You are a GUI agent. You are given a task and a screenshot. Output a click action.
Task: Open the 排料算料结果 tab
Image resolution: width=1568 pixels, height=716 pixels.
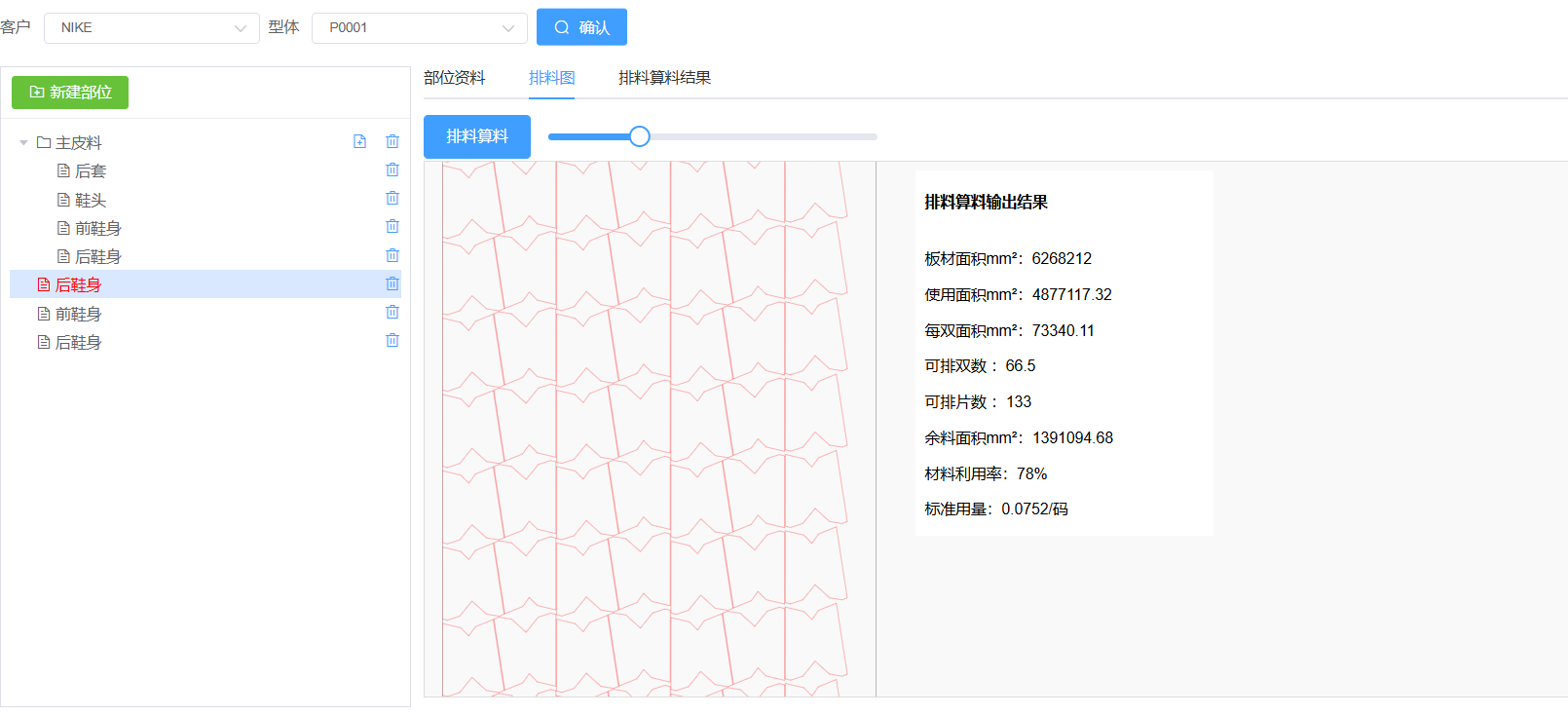point(664,78)
